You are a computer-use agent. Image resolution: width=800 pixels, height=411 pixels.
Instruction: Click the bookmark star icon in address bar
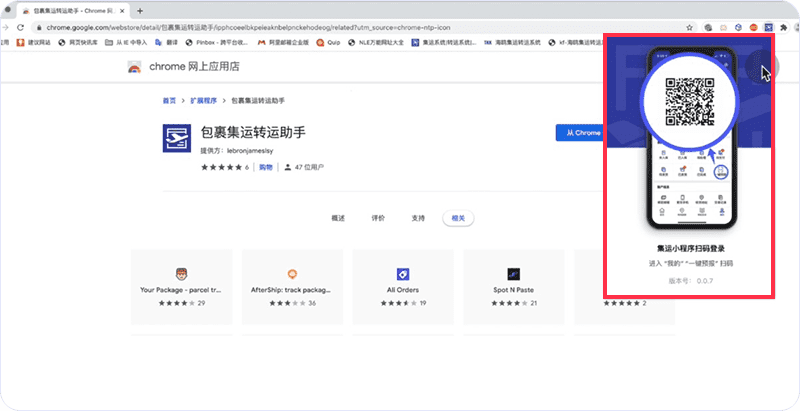click(x=692, y=27)
